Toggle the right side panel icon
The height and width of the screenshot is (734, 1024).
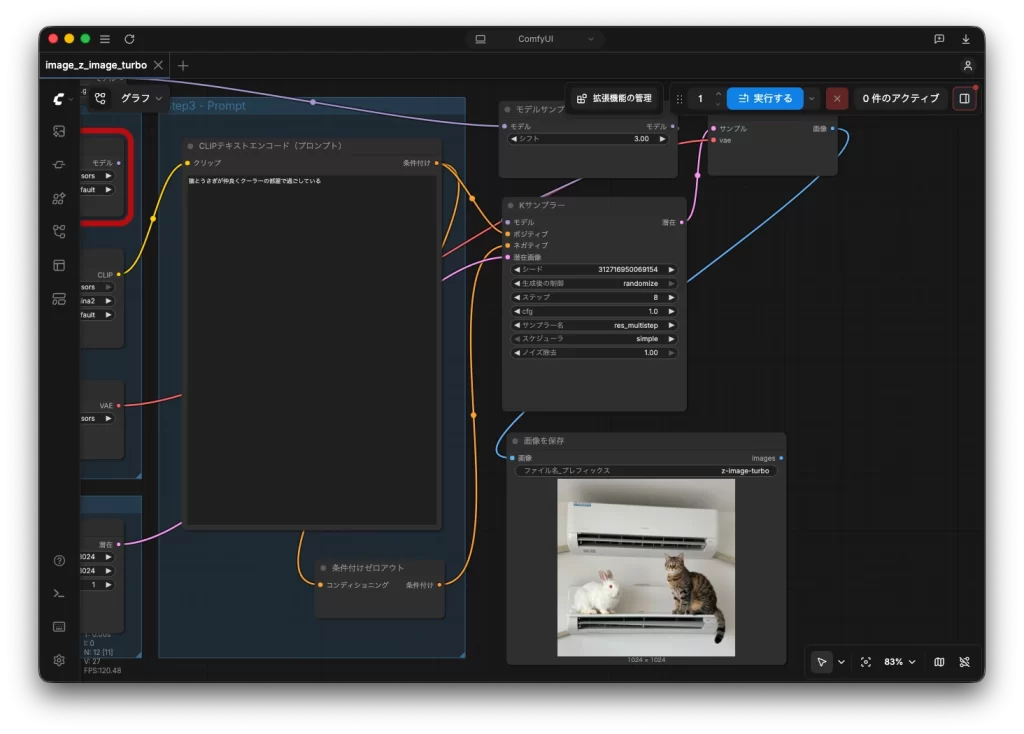point(965,99)
